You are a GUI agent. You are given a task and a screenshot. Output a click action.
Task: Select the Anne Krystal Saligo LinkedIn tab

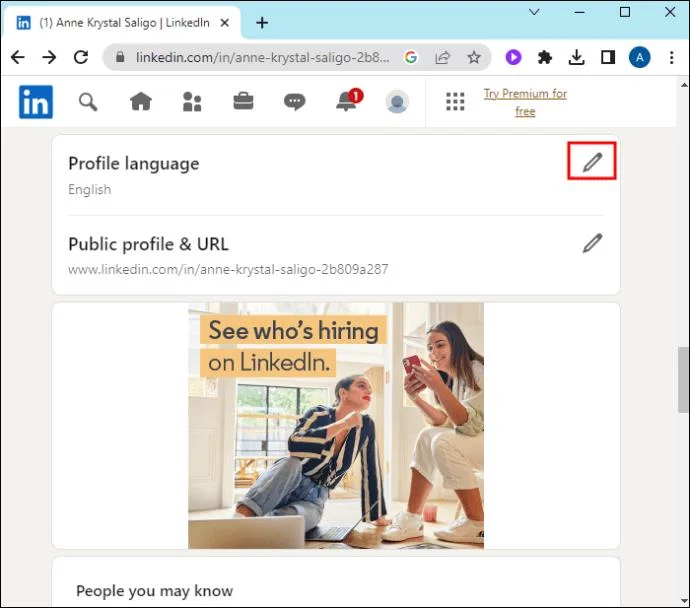122,23
